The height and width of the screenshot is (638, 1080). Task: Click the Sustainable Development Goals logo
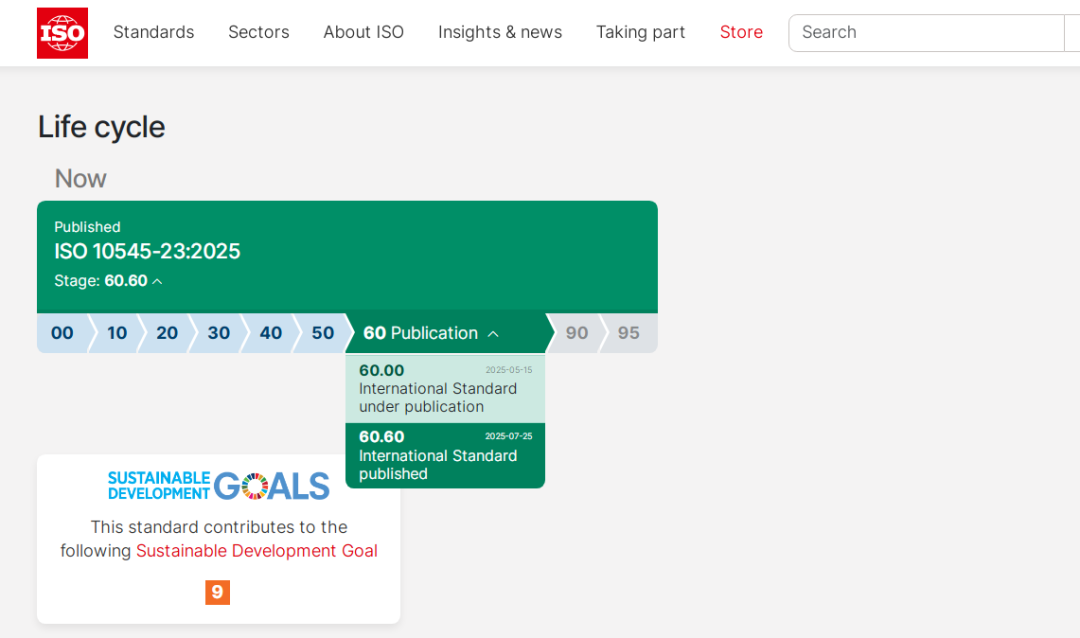(x=218, y=486)
